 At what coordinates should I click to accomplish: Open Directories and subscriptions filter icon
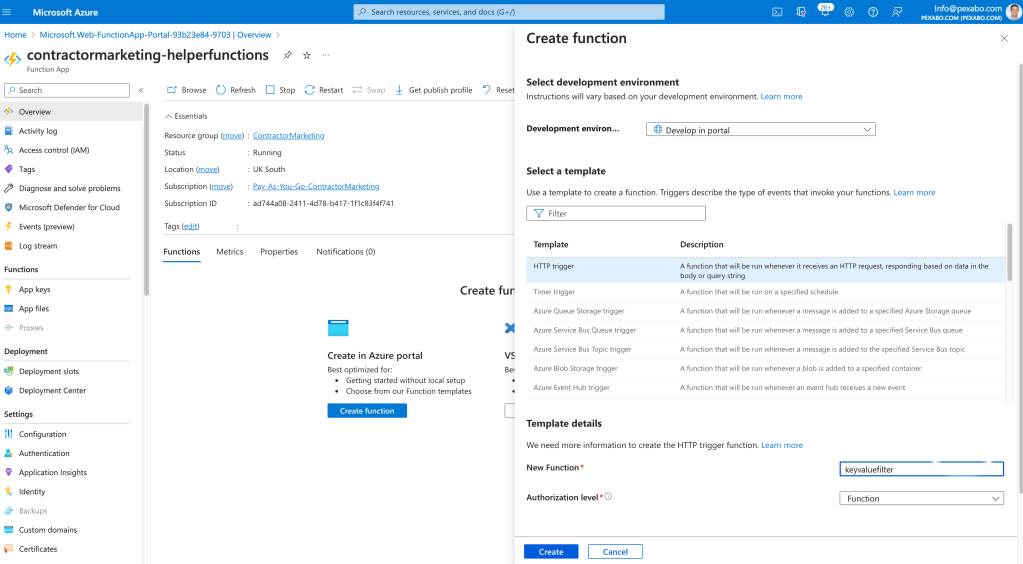801,12
